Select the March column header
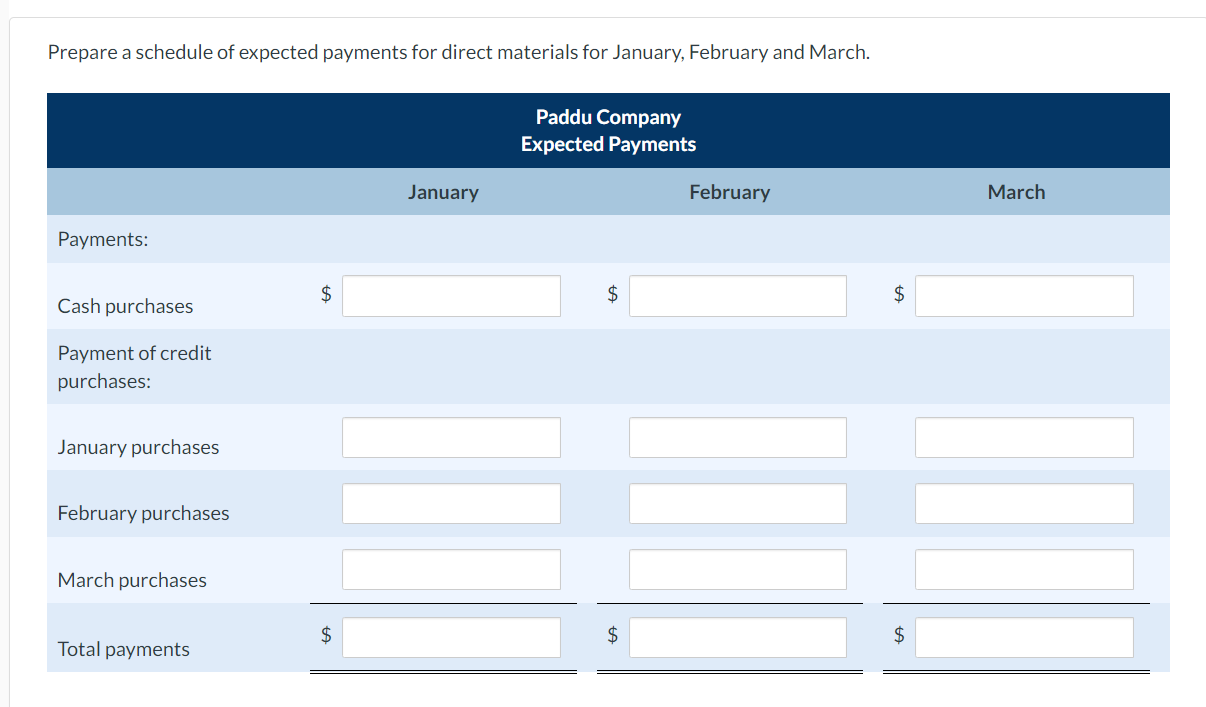Viewport: 1206px width, 707px height. 1016,191
